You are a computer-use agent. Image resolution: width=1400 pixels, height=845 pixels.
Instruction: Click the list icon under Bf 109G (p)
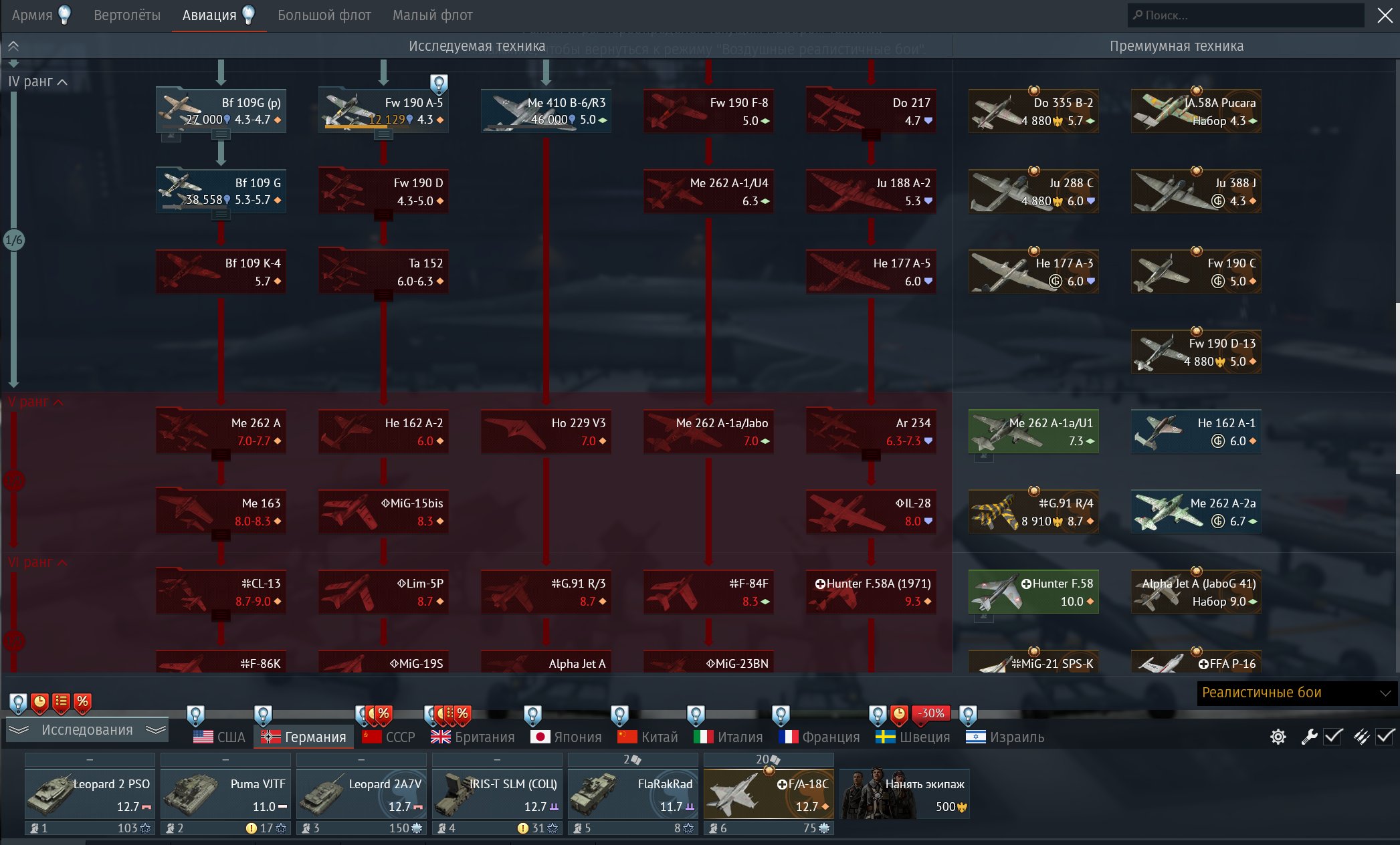tap(221, 135)
